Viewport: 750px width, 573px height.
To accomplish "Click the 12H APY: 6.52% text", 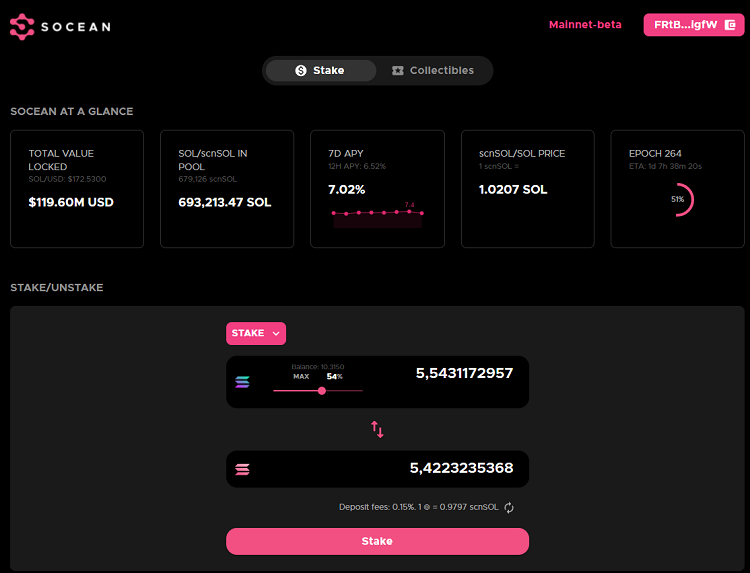I will pyautogui.click(x=357, y=166).
